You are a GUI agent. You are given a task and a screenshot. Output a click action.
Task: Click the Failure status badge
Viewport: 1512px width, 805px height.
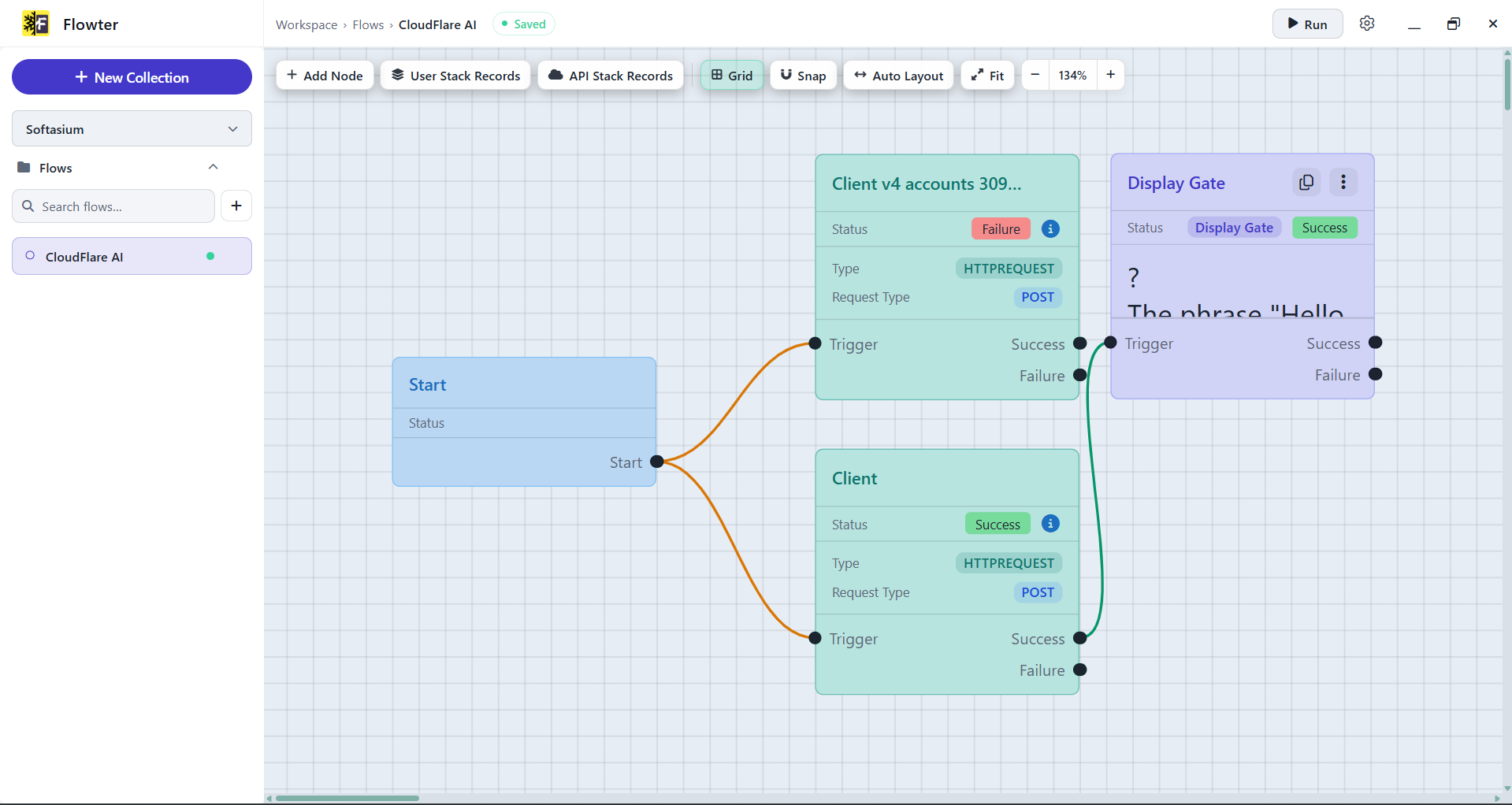(1001, 228)
